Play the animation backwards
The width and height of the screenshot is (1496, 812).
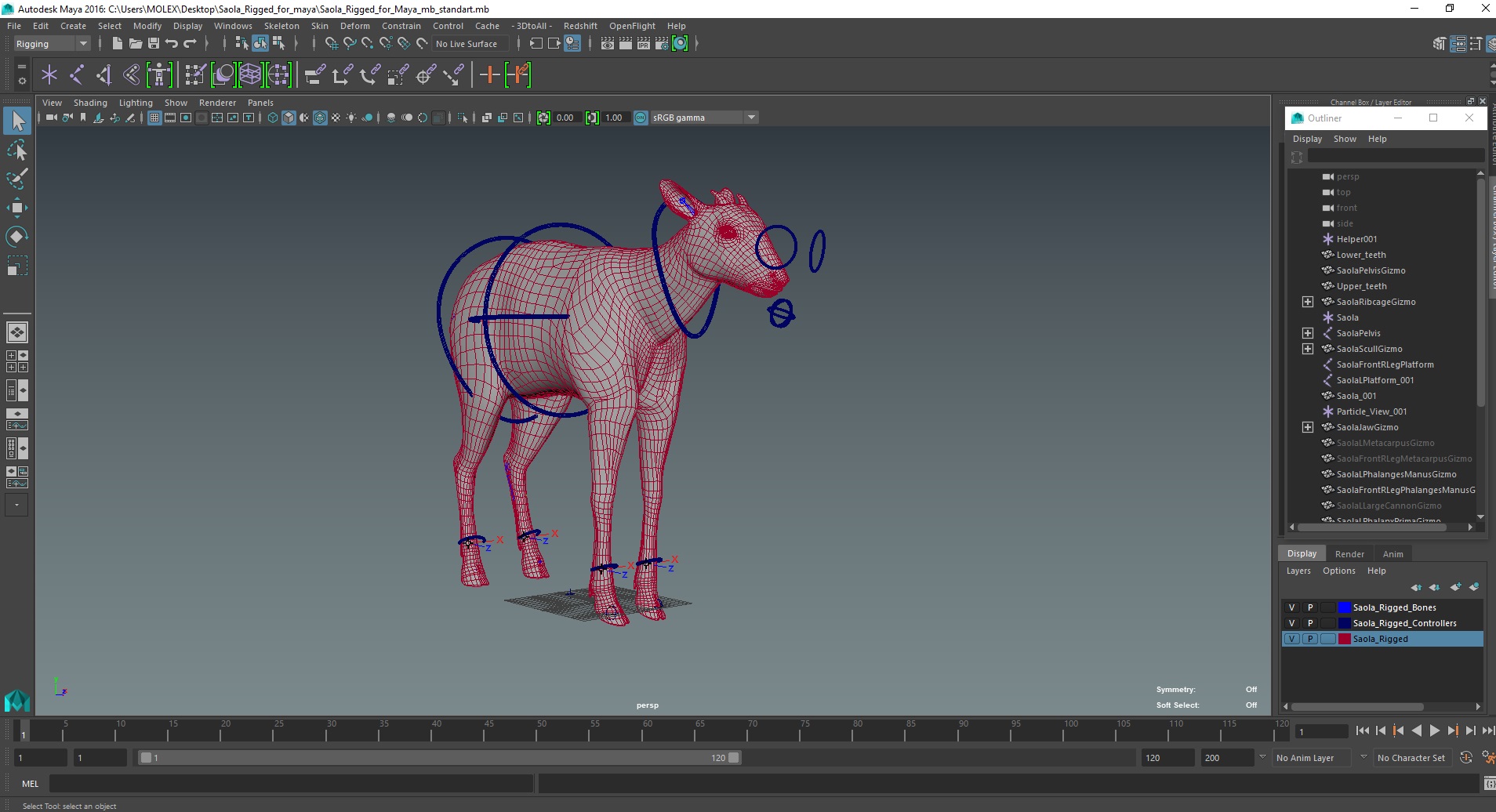[x=1416, y=730]
